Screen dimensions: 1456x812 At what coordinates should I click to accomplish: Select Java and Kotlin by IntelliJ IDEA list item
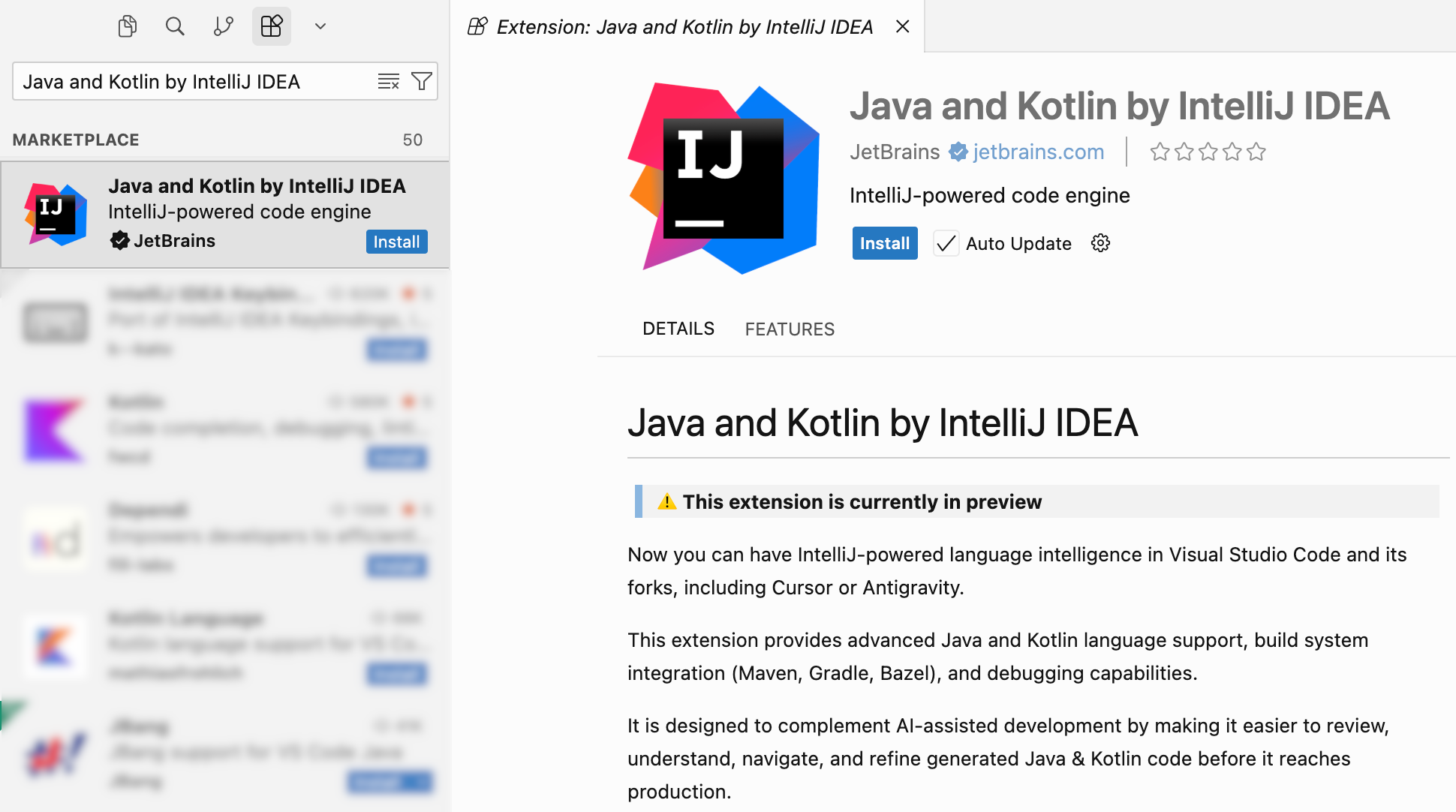click(x=225, y=215)
